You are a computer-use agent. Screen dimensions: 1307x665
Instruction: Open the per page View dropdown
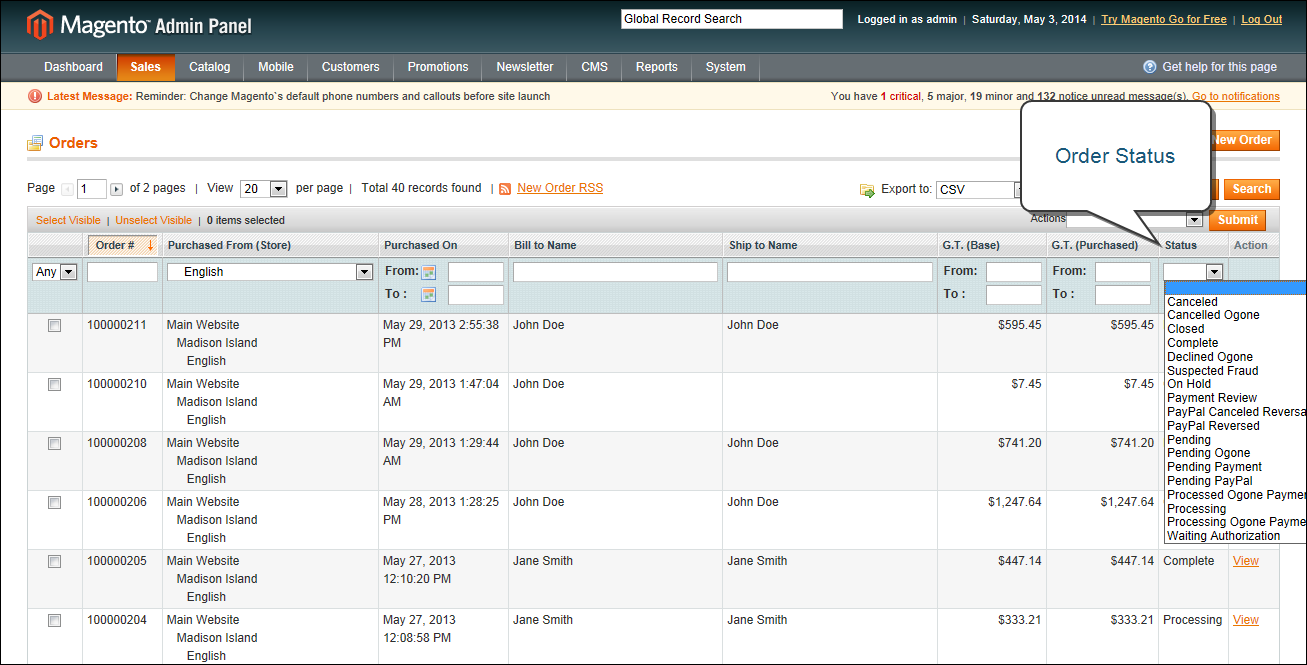tap(264, 189)
